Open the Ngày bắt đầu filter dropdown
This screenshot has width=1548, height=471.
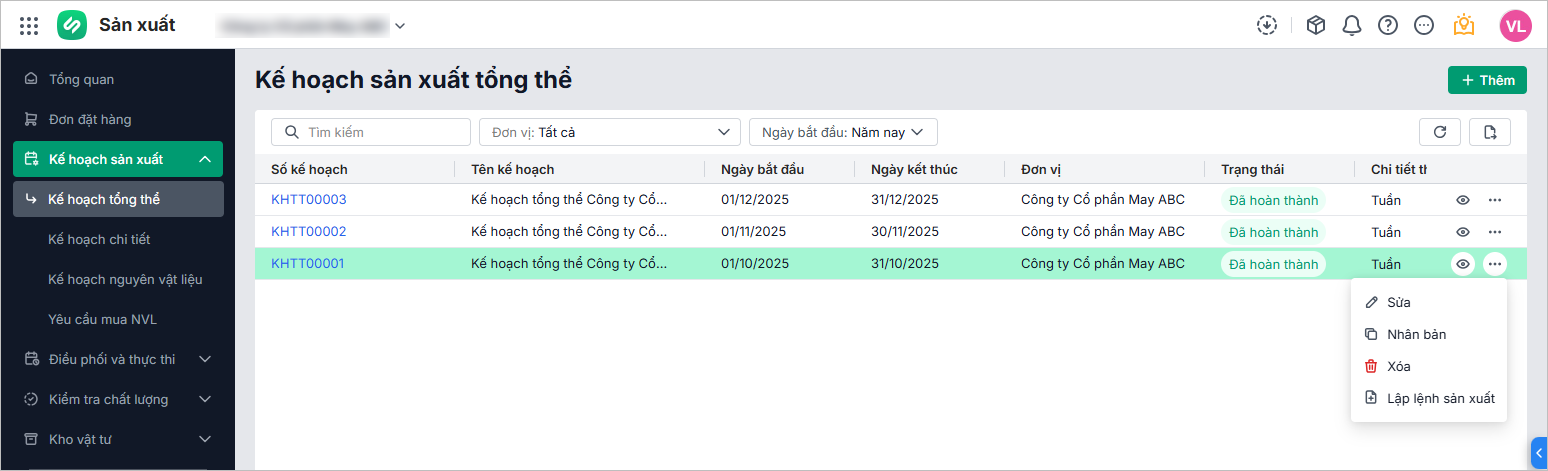(x=842, y=132)
